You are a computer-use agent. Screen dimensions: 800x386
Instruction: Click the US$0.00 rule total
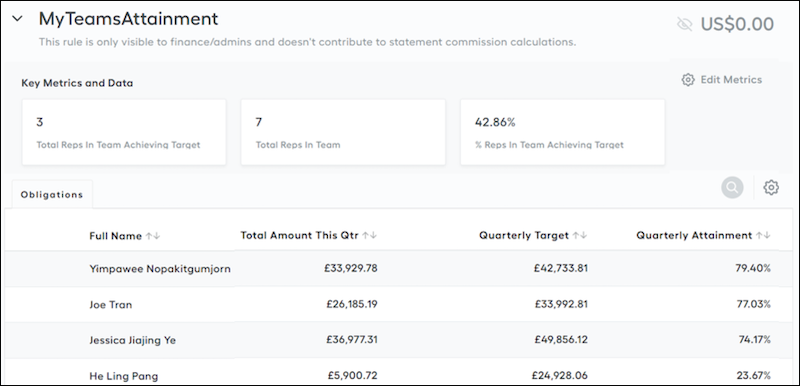coord(737,24)
